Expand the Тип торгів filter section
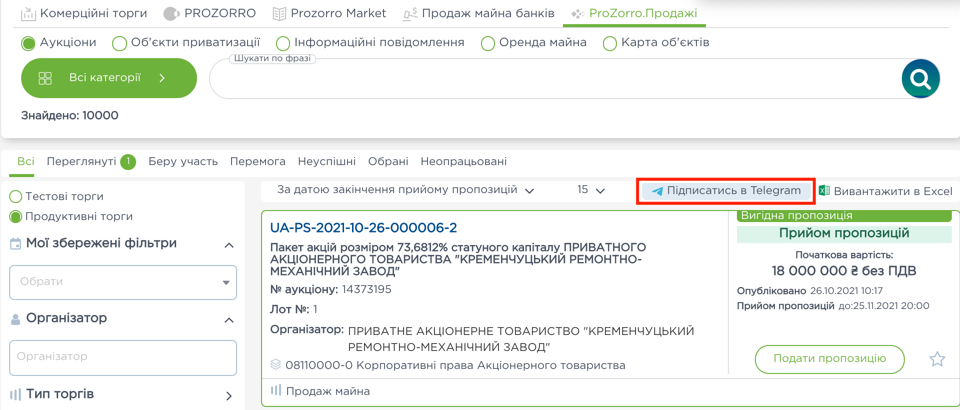960x410 pixels. [x=229, y=395]
